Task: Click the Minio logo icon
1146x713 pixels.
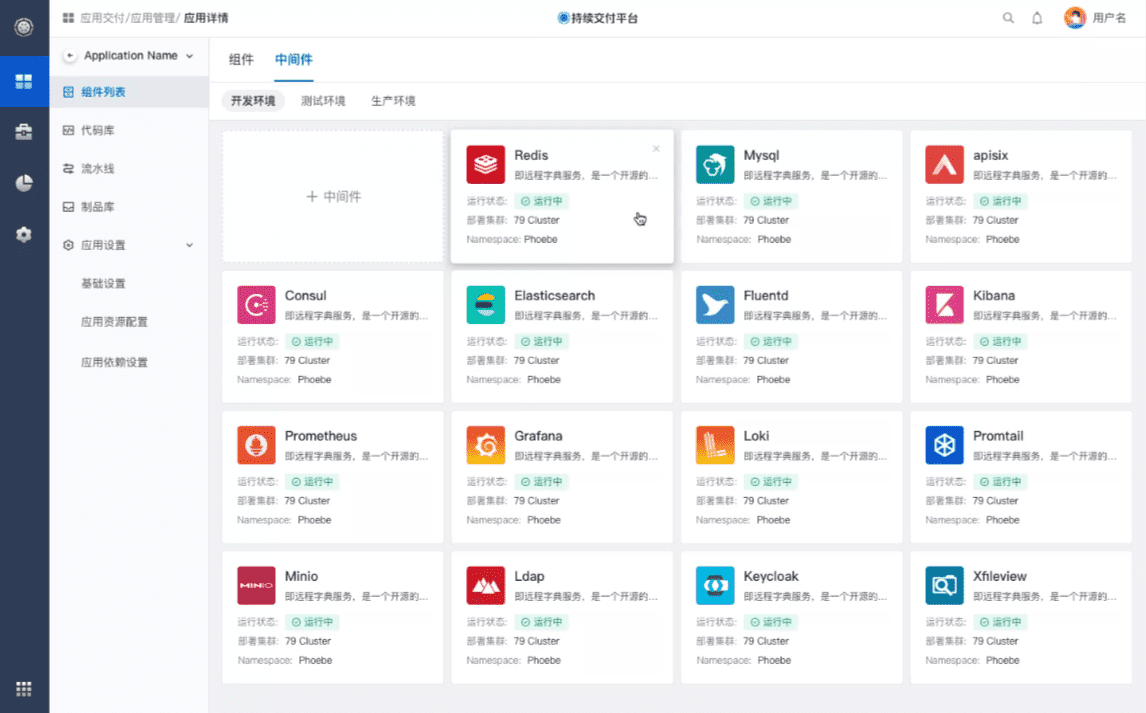Action: [256, 585]
